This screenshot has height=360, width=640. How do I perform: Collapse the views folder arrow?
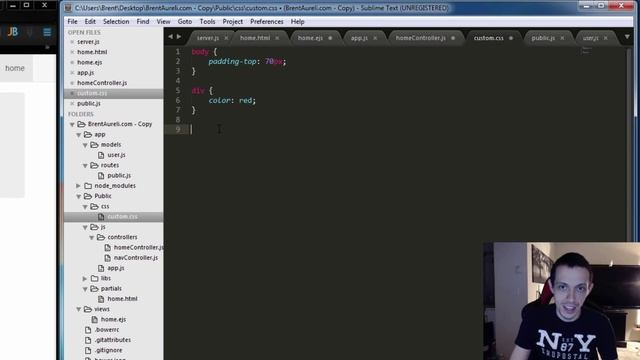(x=79, y=309)
